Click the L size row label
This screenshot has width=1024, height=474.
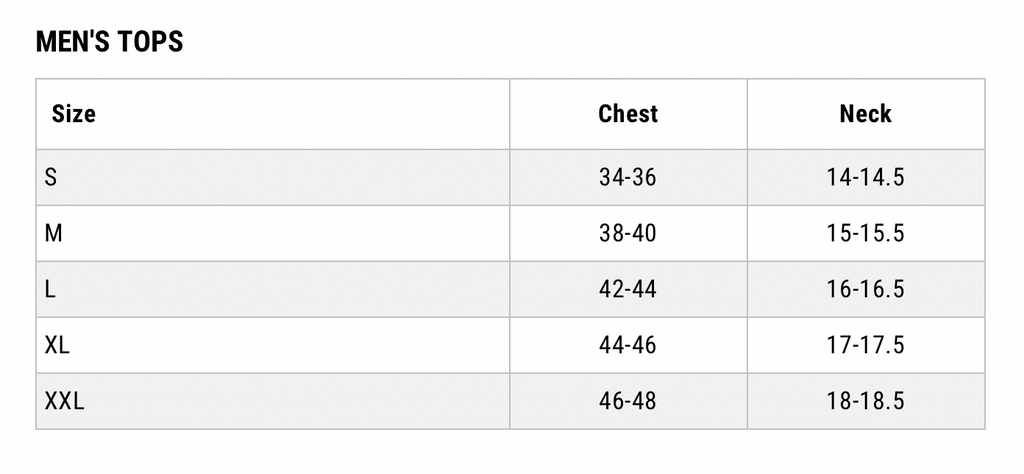50,289
